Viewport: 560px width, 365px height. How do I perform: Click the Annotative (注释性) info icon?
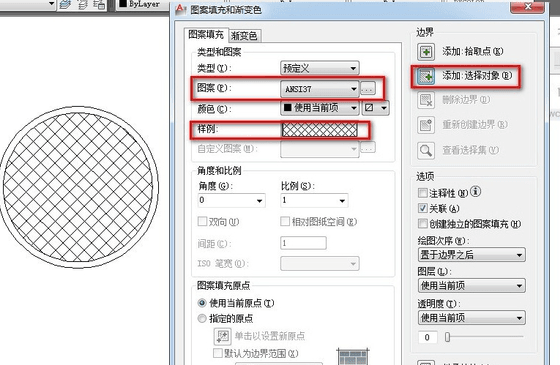[475, 192]
